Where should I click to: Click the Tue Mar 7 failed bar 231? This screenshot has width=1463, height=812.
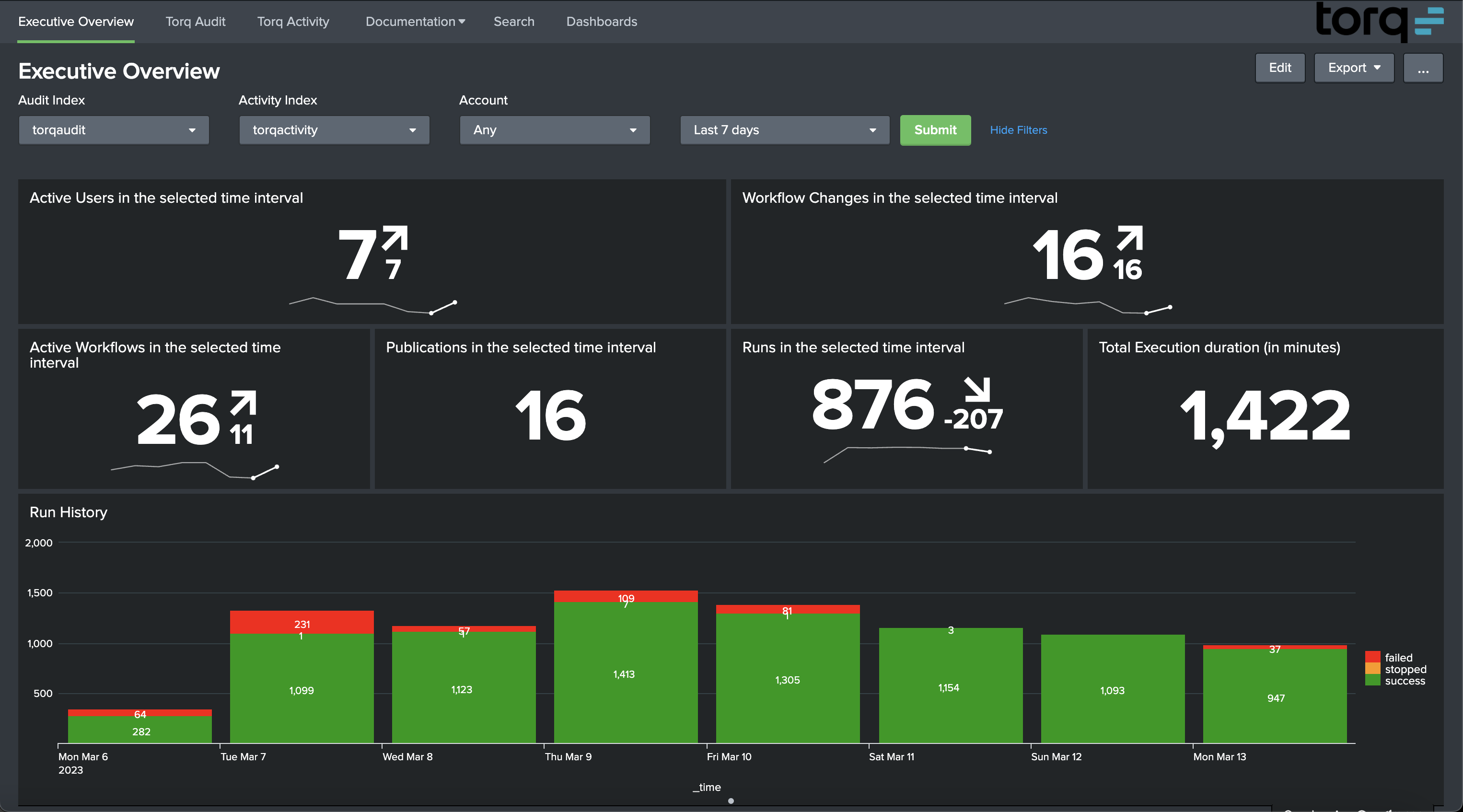click(302, 622)
